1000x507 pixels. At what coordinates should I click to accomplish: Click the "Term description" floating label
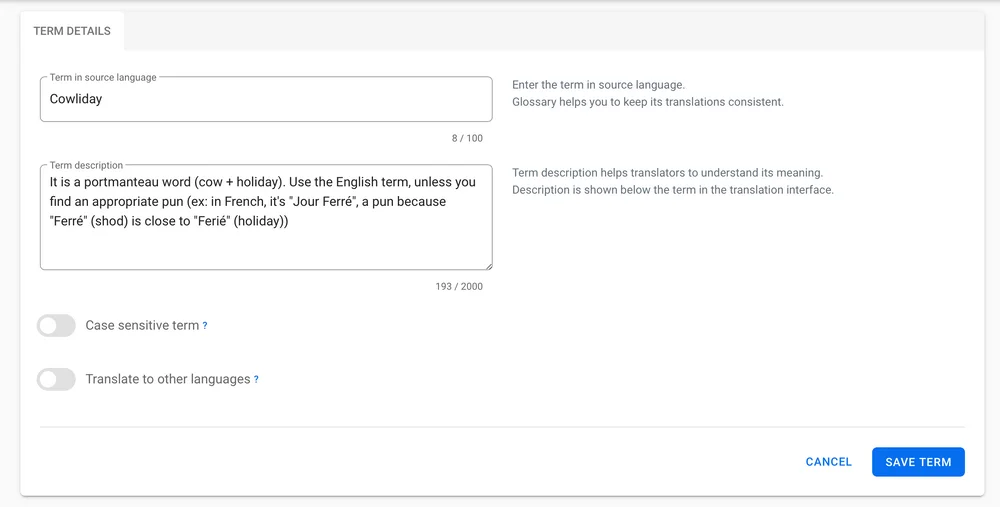[x=86, y=165]
